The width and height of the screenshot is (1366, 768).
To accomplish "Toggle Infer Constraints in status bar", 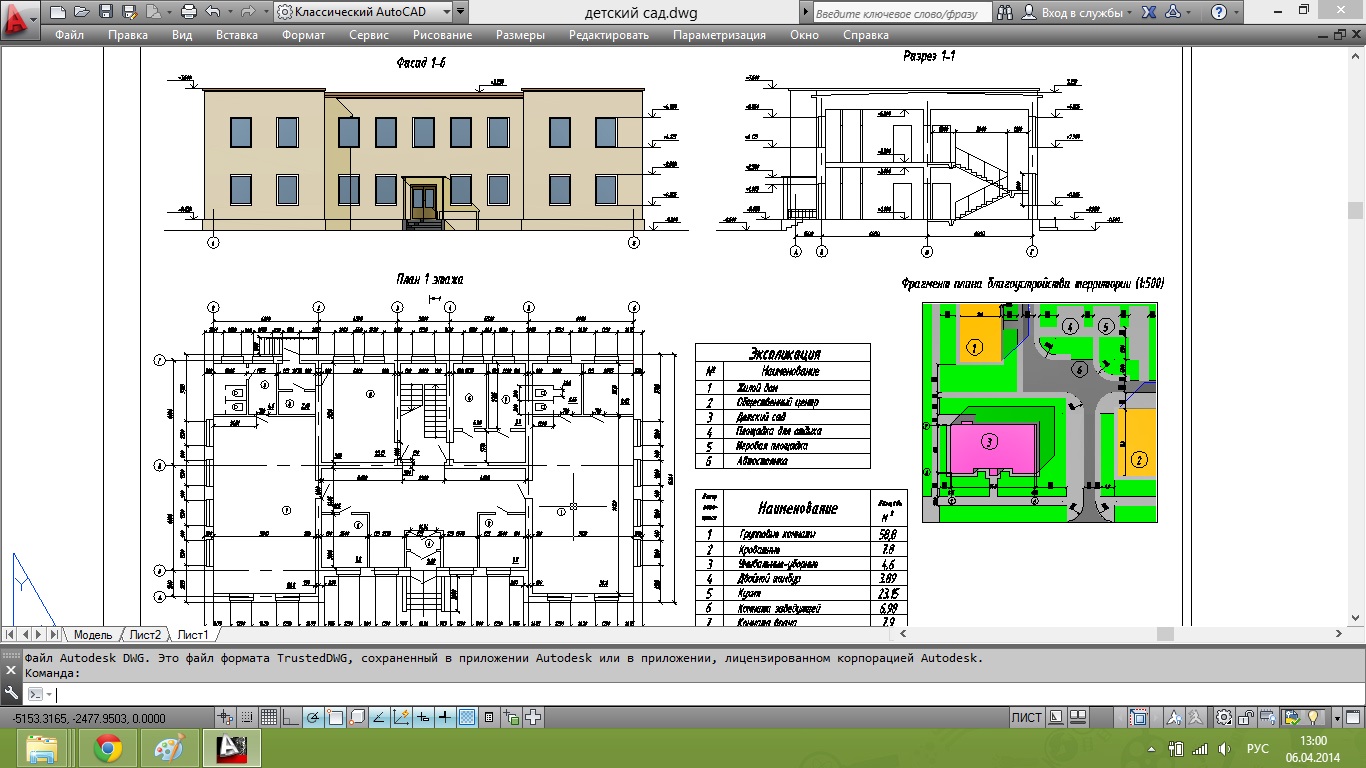I will click(x=225, y=717).
